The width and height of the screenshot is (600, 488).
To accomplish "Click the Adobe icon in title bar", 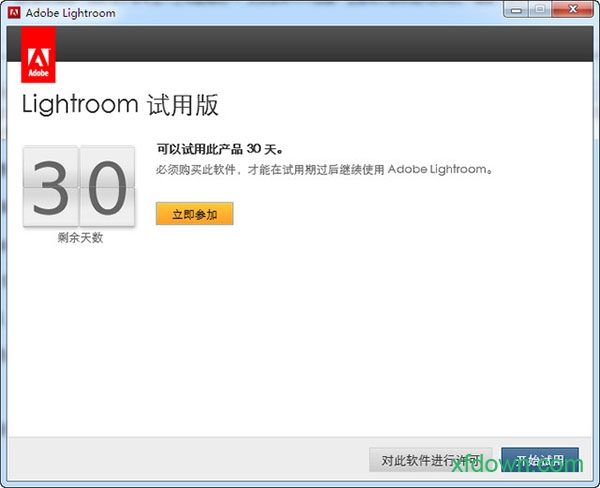I will click(x=14, y=13).
